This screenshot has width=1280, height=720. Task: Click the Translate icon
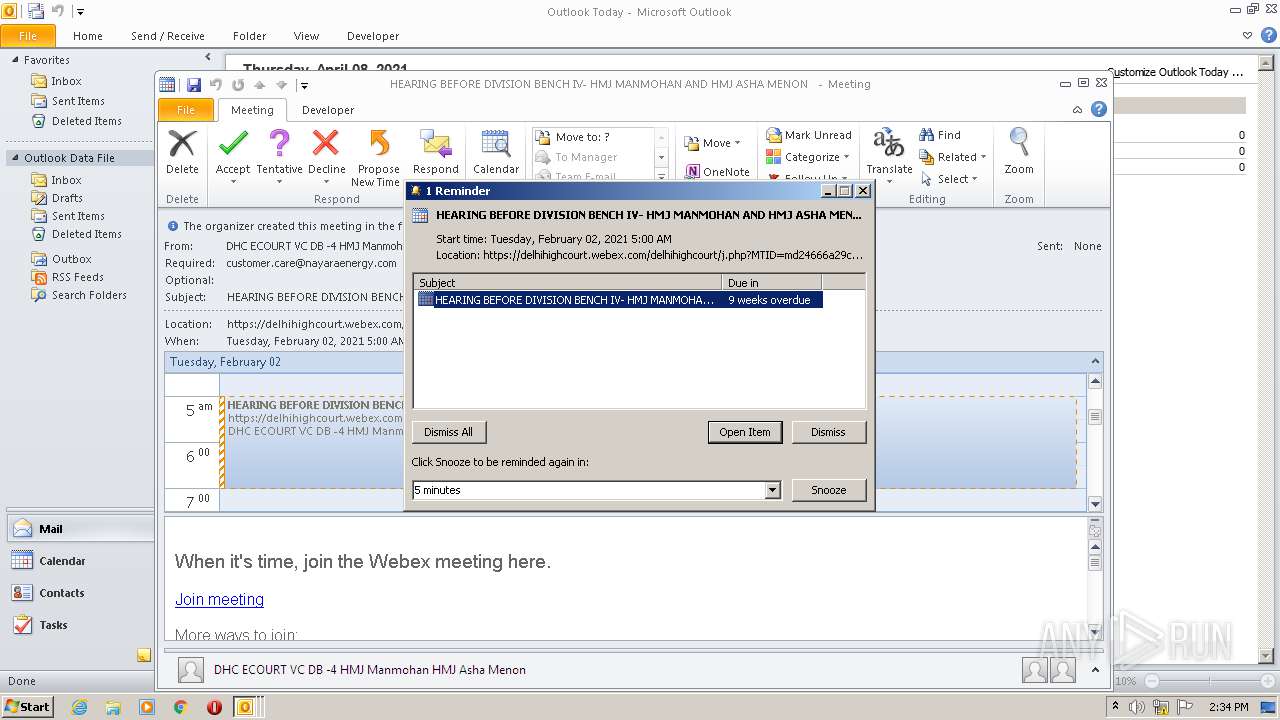click(889, 156)
